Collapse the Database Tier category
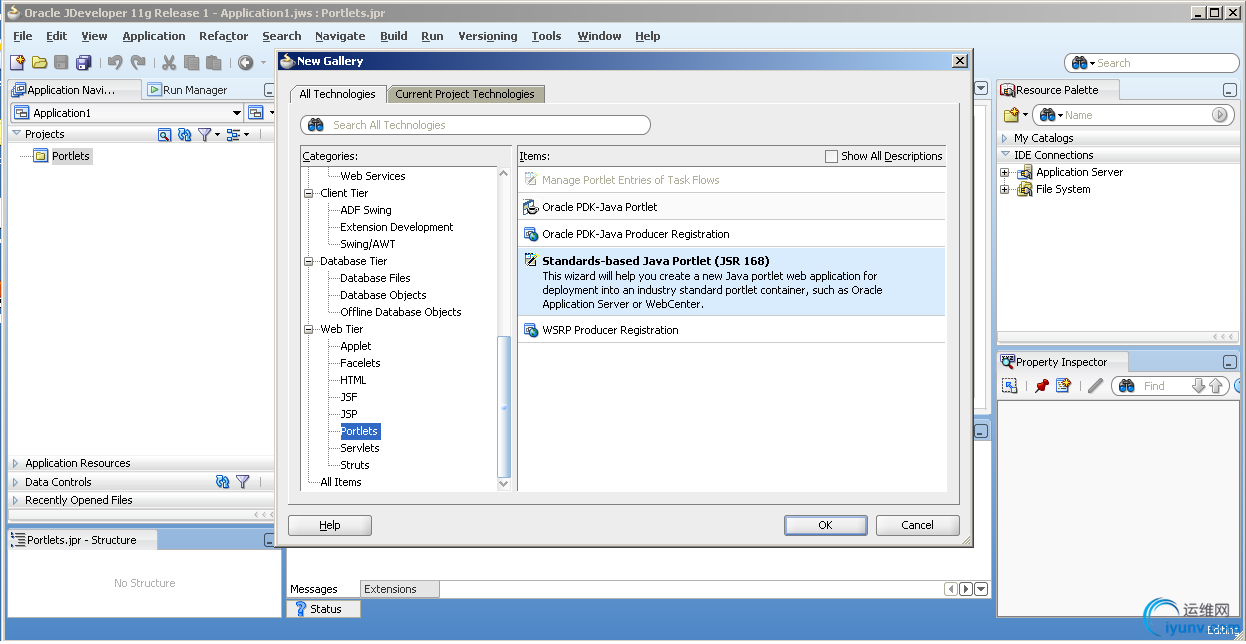Viewport: 1246px width, 644px height. pos(308,261)
